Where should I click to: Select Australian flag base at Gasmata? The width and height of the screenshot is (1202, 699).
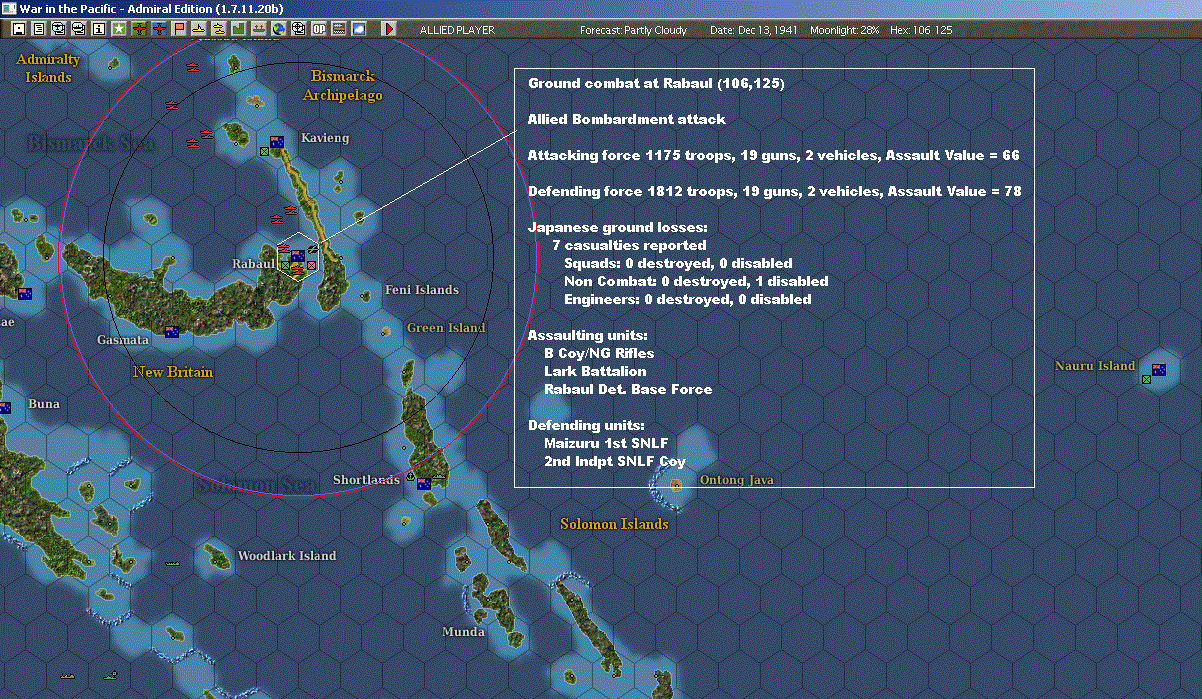click(x=172, y=332)
